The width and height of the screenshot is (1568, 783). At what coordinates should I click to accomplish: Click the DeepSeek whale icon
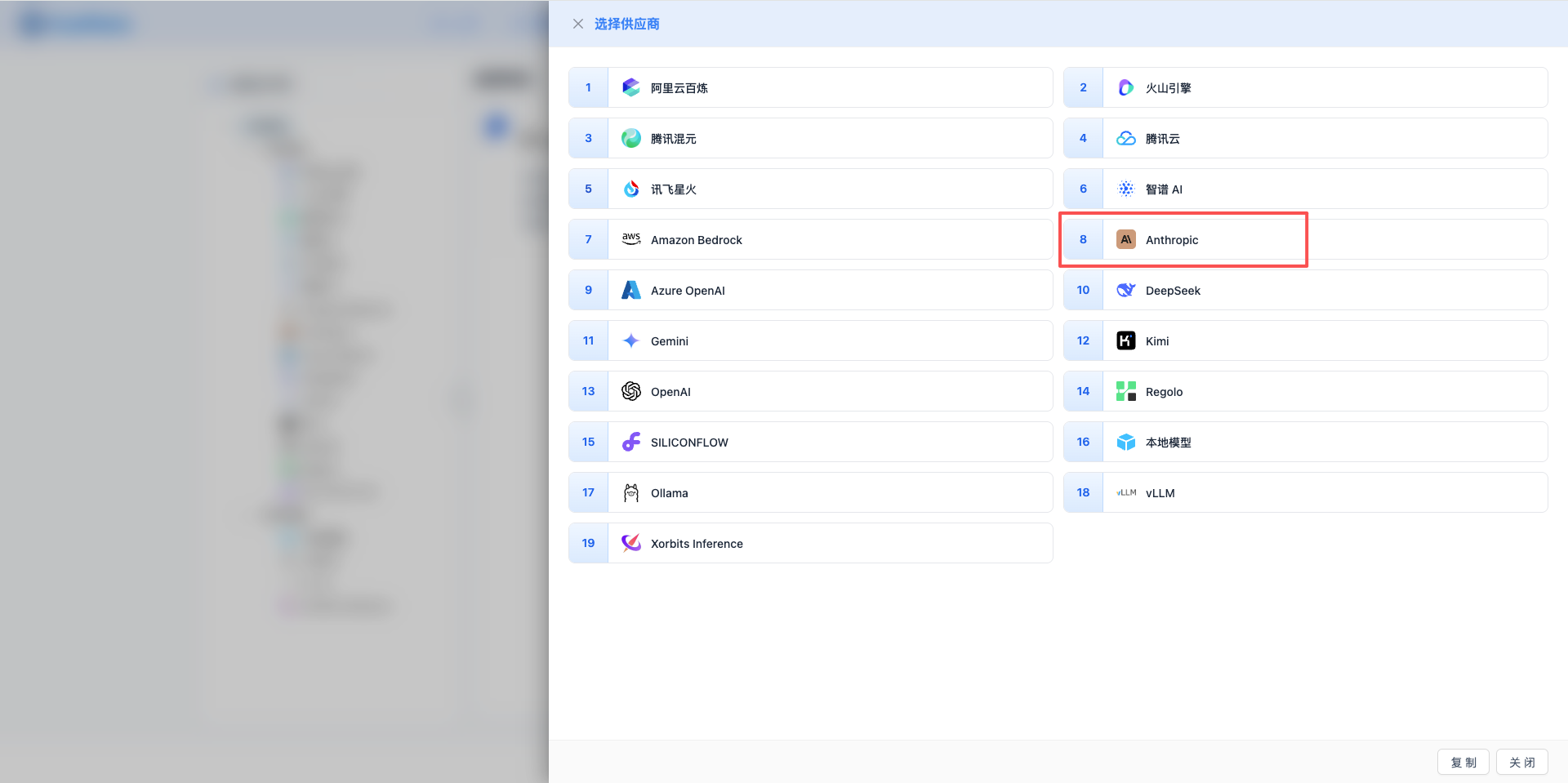(x=1125, y=290)
